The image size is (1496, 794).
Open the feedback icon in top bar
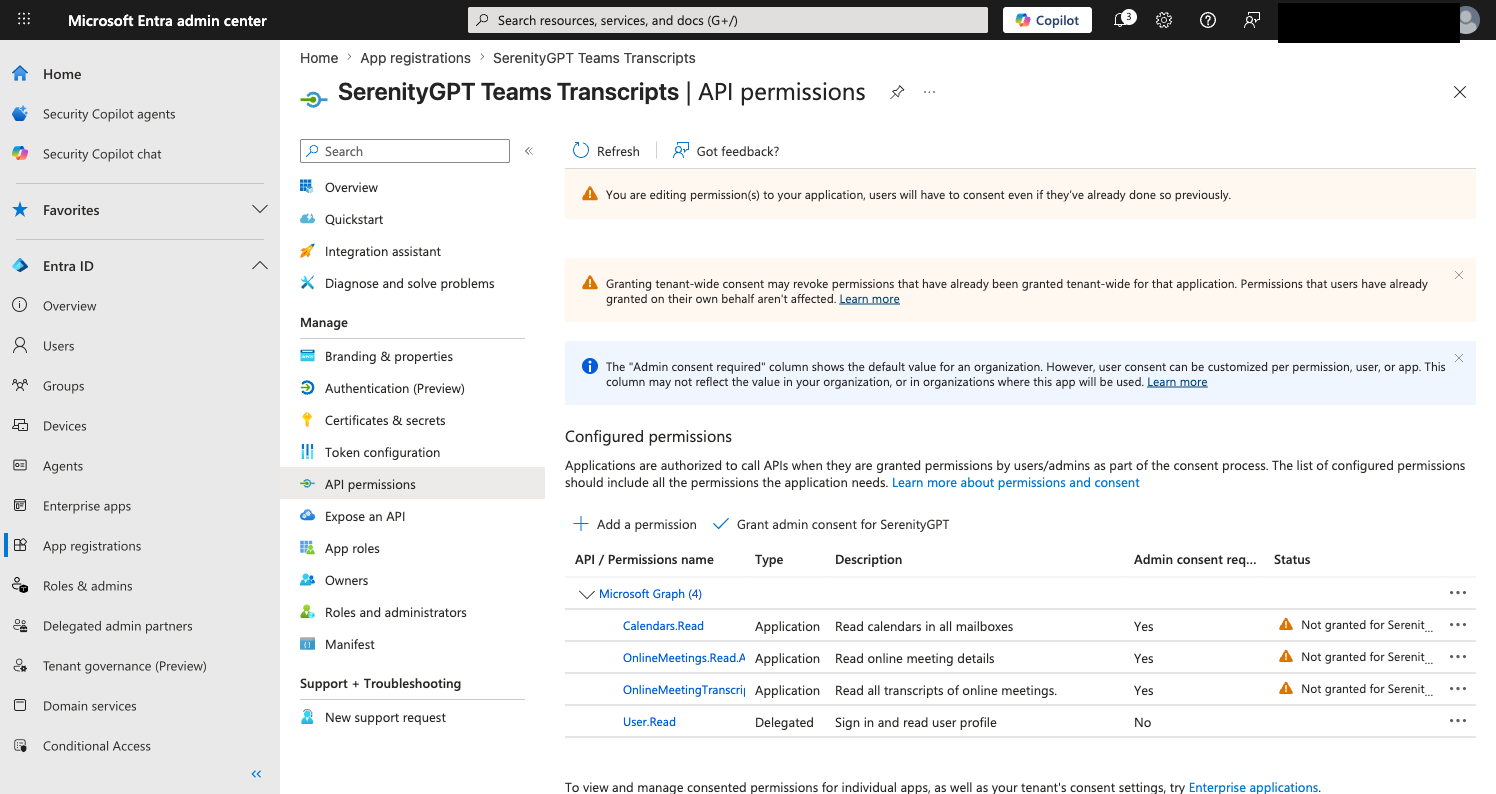(1252, 20)
